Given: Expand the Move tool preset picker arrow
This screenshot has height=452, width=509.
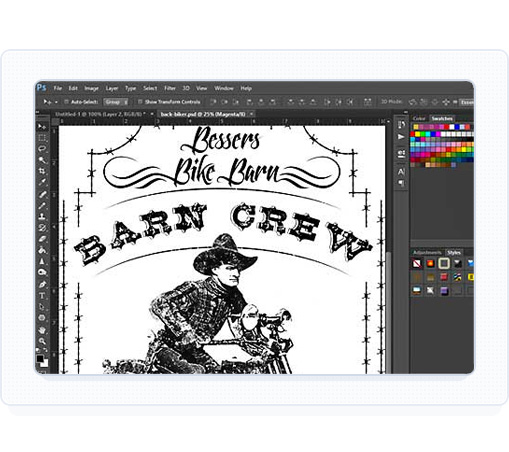Looking at the screenshot, I should [x=56, y=102].
